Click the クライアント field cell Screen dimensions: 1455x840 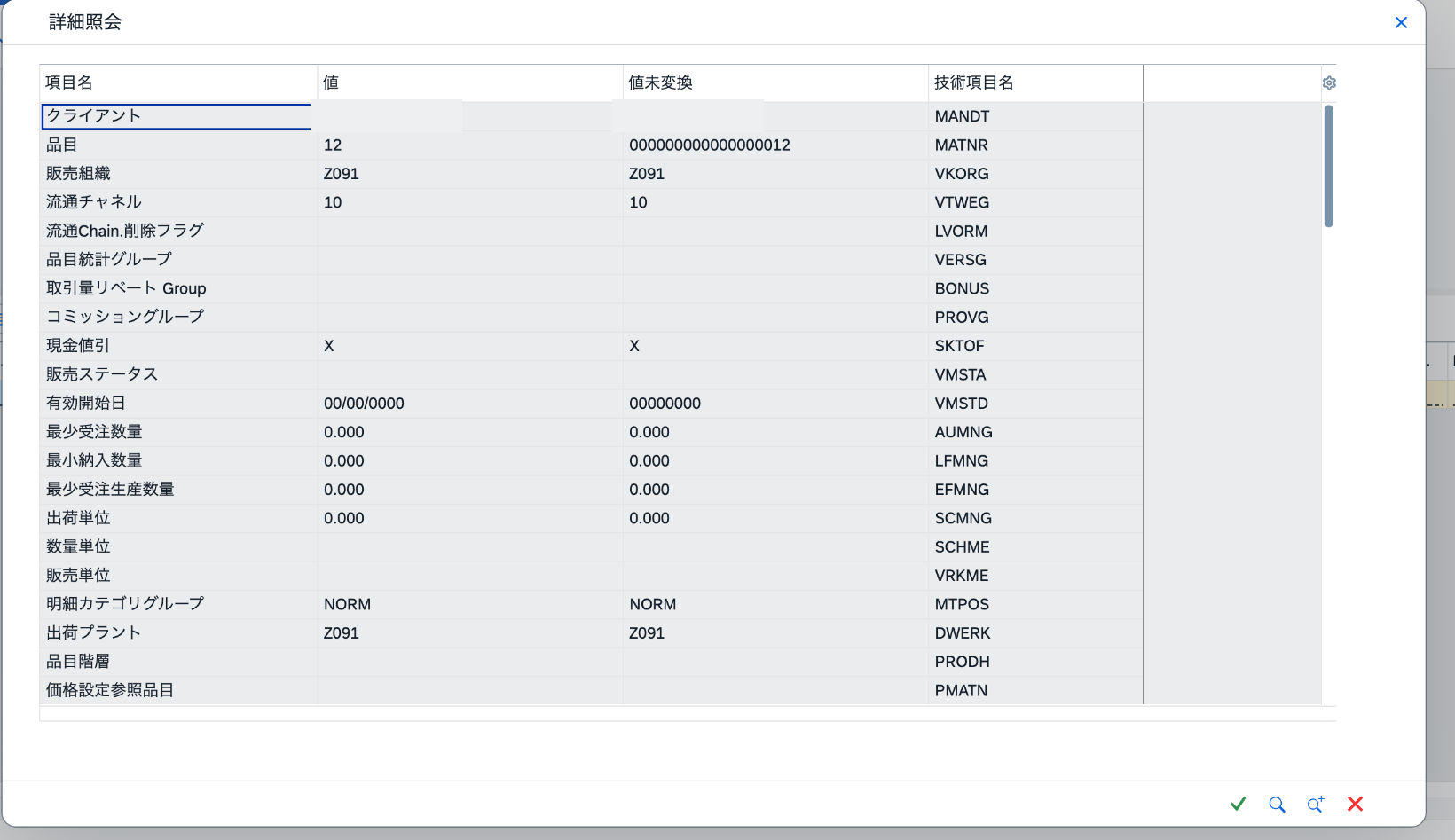click(x=177, y=116)
